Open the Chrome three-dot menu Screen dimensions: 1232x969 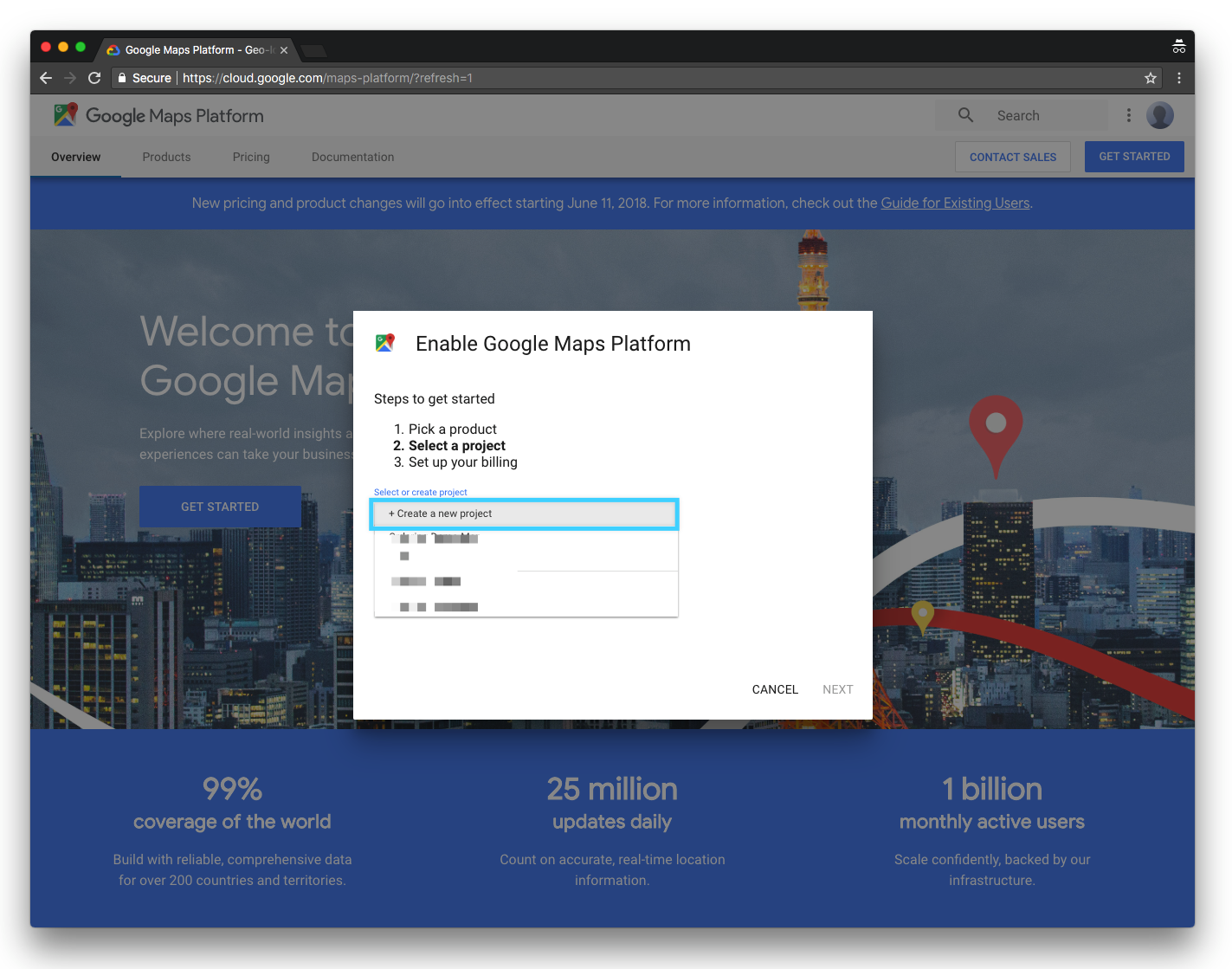pyautogui.click(x=1179, y=78)
